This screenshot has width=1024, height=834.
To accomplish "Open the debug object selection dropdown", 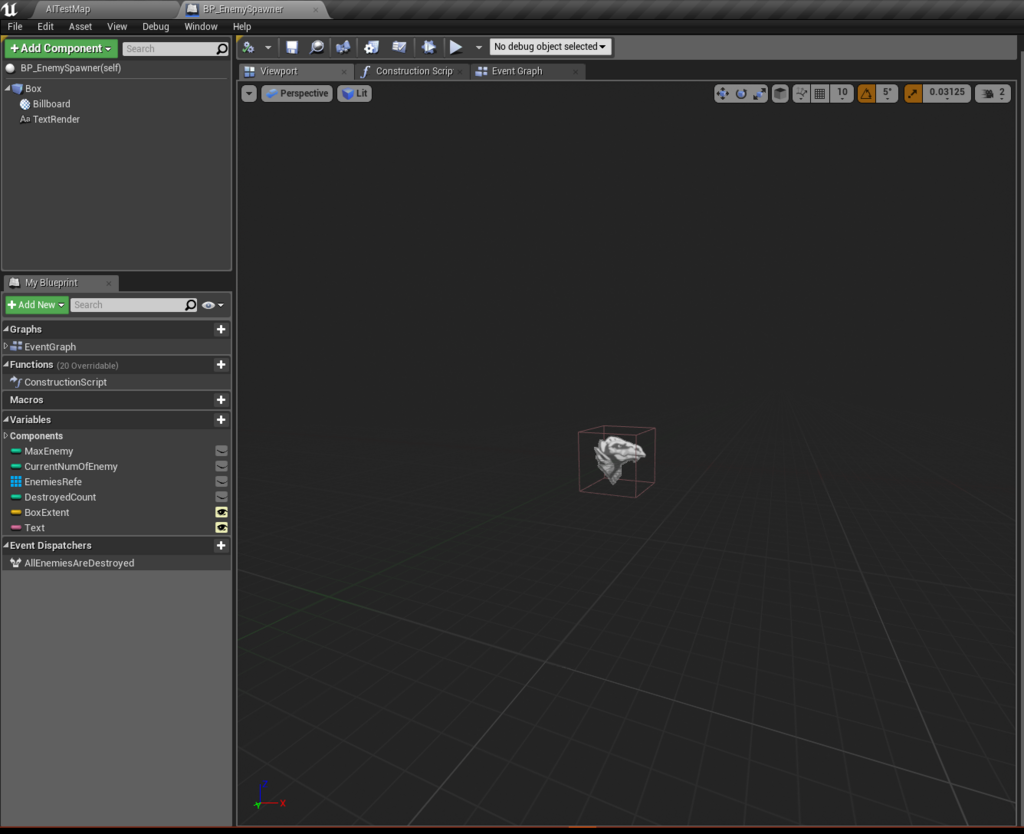I will pyautogui.click(x=551, y=46).
